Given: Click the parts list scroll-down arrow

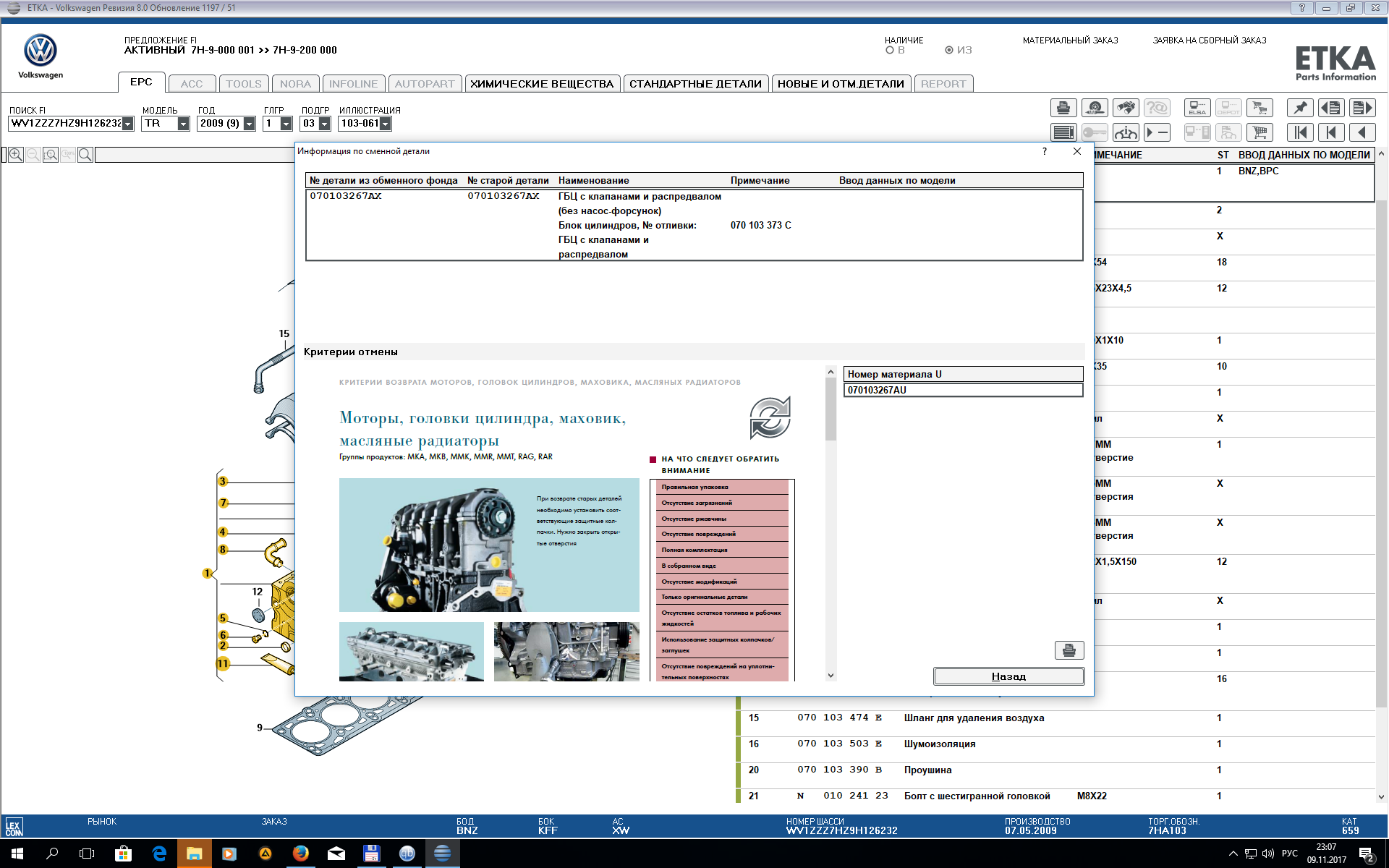Looking at the screenshot, I should point(1381,797).
